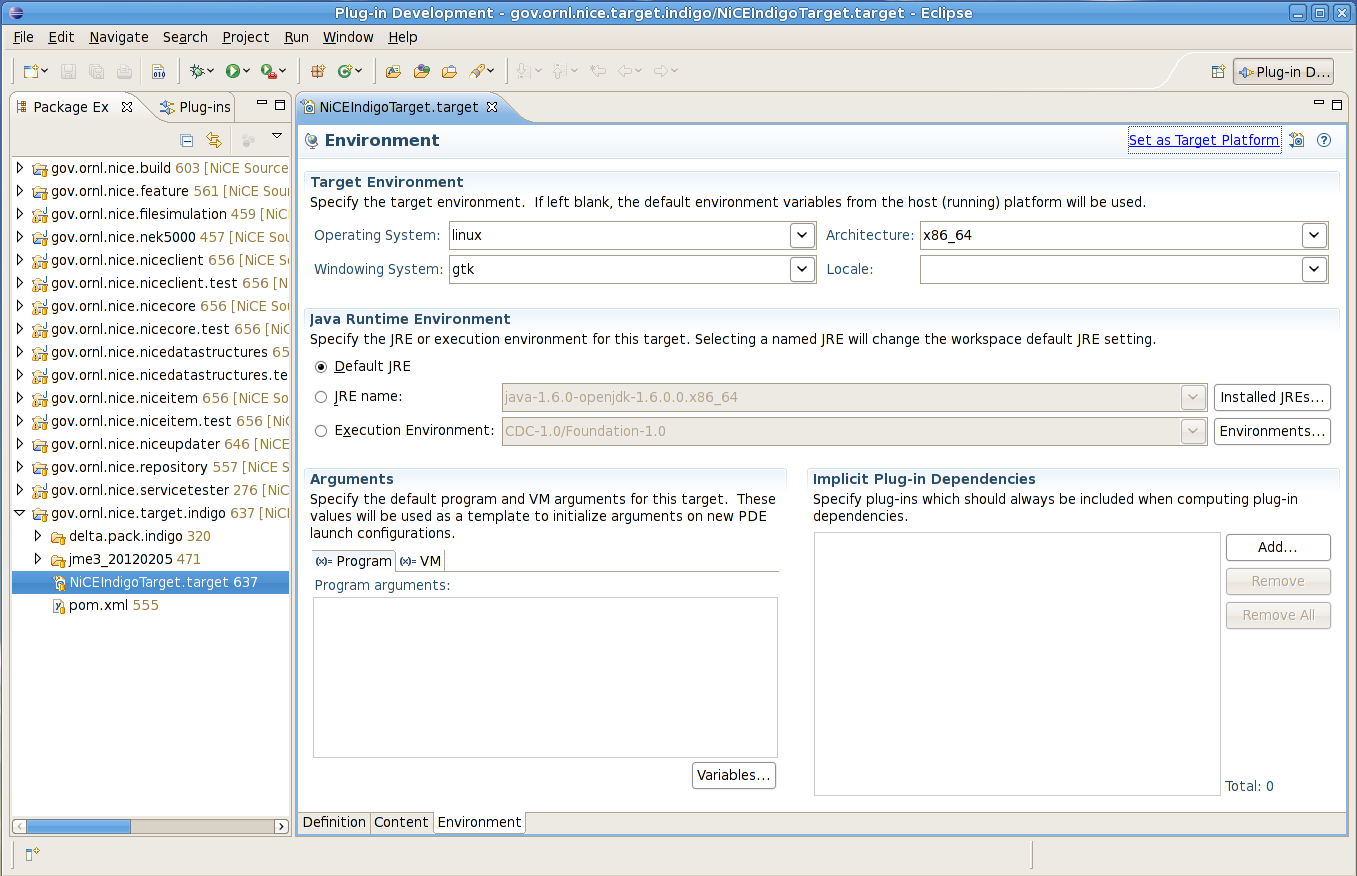Click the Environments... button
The height and width of the screenshot is (876, 1357).
pyautogui.click(x=1273, y=431)
